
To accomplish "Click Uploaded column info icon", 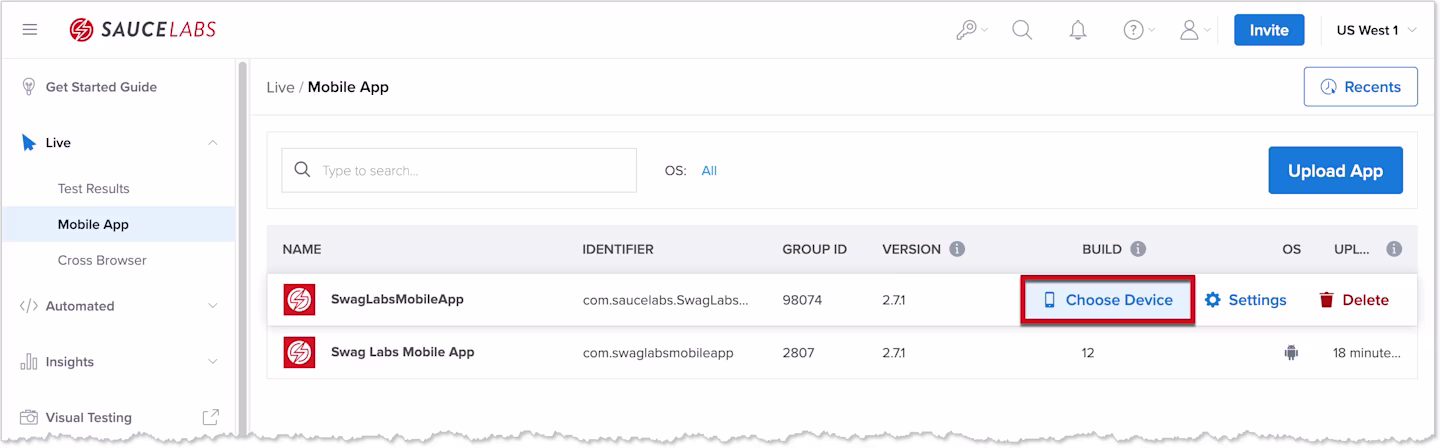I will click(1394, 249).
